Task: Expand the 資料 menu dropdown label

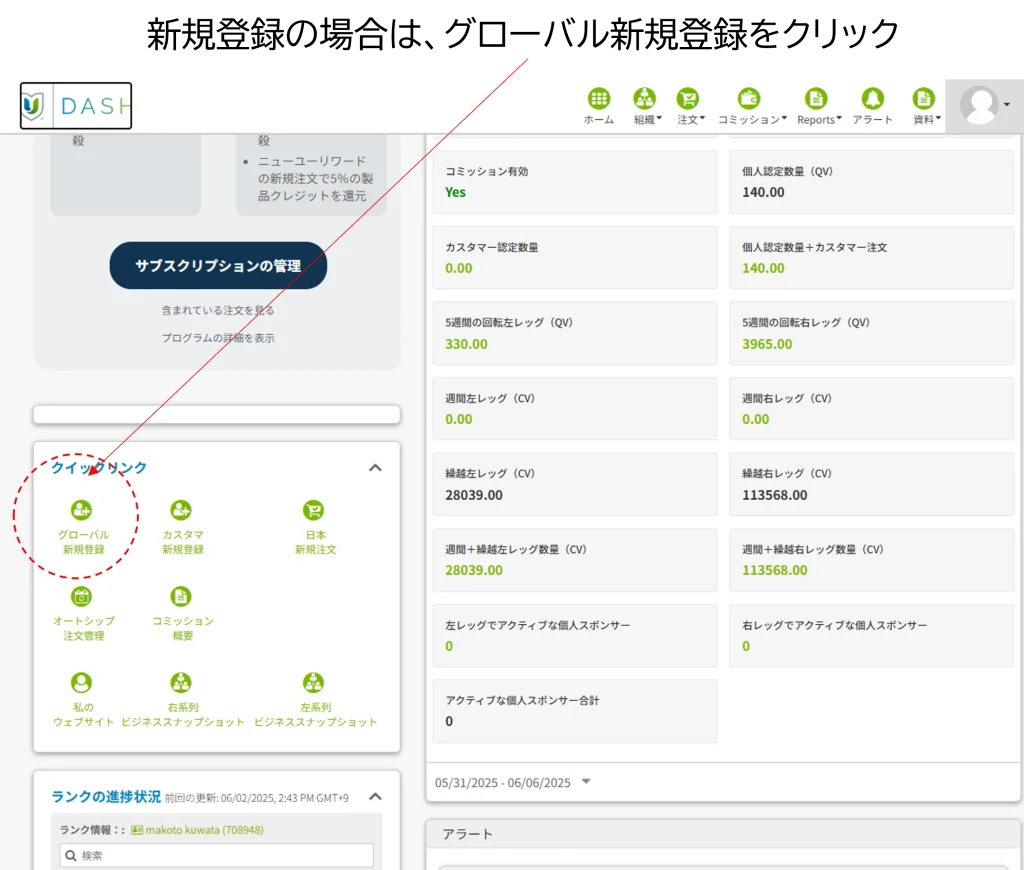Action: (x=927, y=120)
